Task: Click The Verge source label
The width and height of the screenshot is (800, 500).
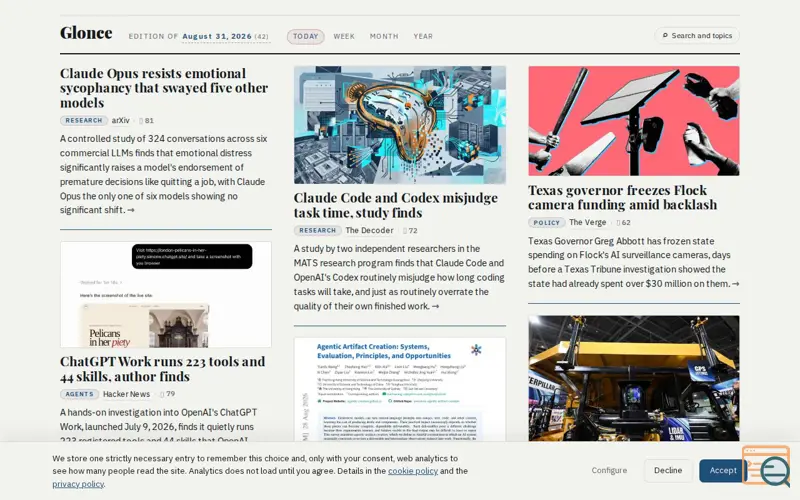Action: click(x=587, y=222)
